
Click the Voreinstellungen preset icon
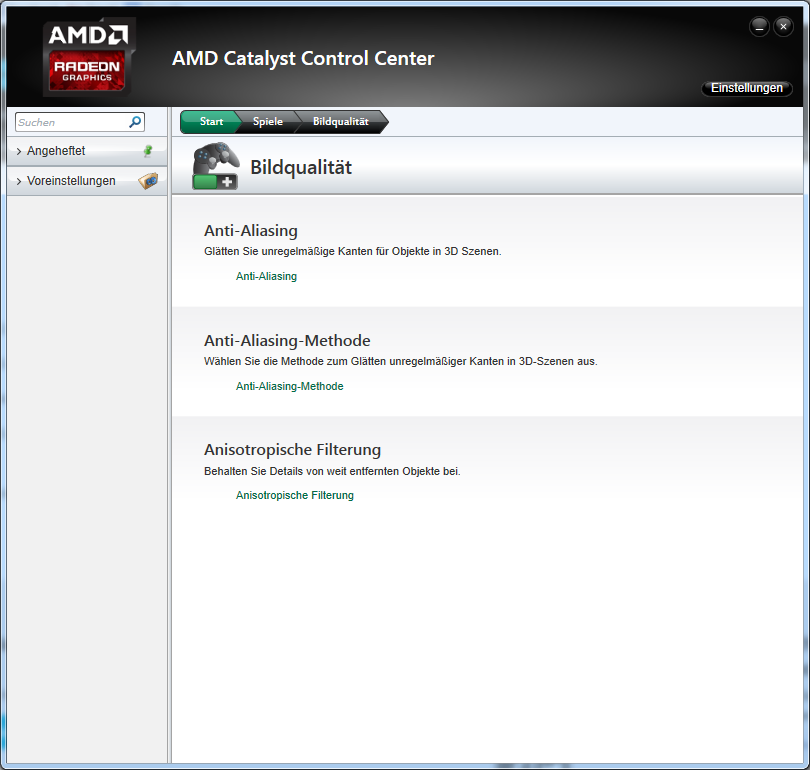[x=148, y=181]
